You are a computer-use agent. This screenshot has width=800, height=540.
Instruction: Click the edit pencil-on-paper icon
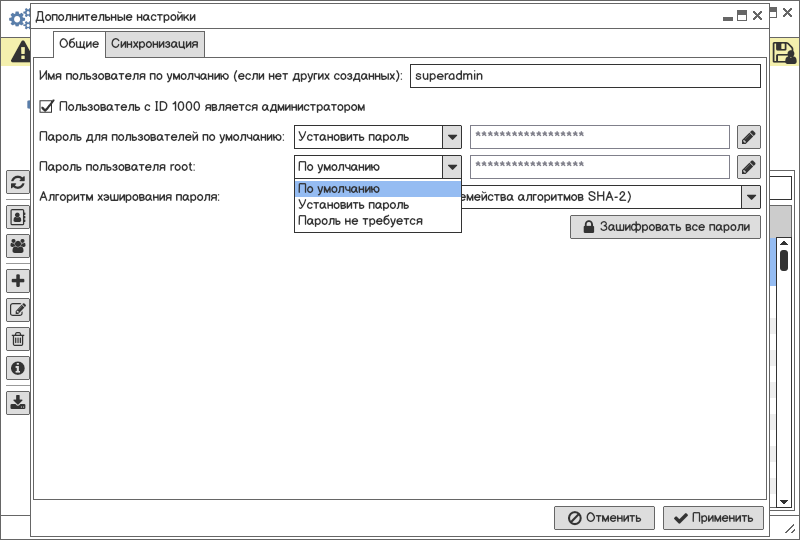(18, 310)
